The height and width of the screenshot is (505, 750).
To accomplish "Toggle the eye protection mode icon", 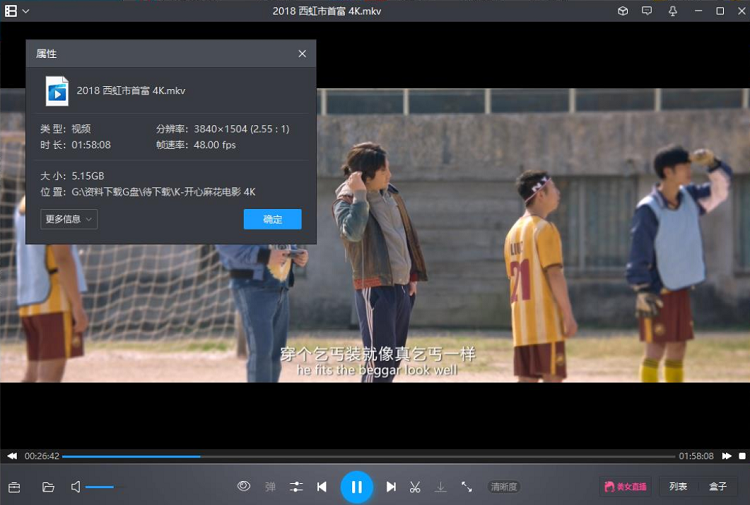I will coord(243,487).
